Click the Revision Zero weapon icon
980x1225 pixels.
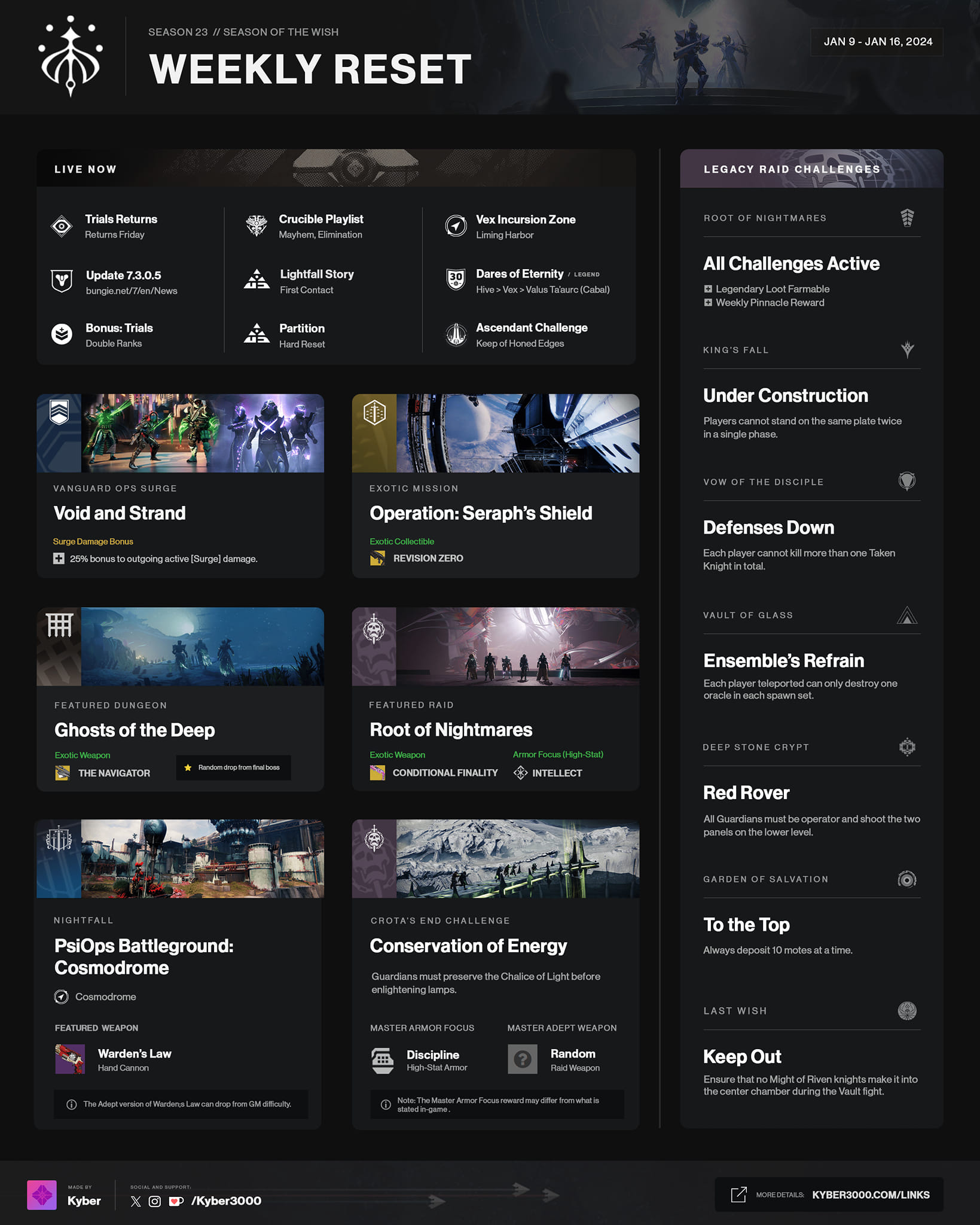pyautogui.click(x=377, y=558)
